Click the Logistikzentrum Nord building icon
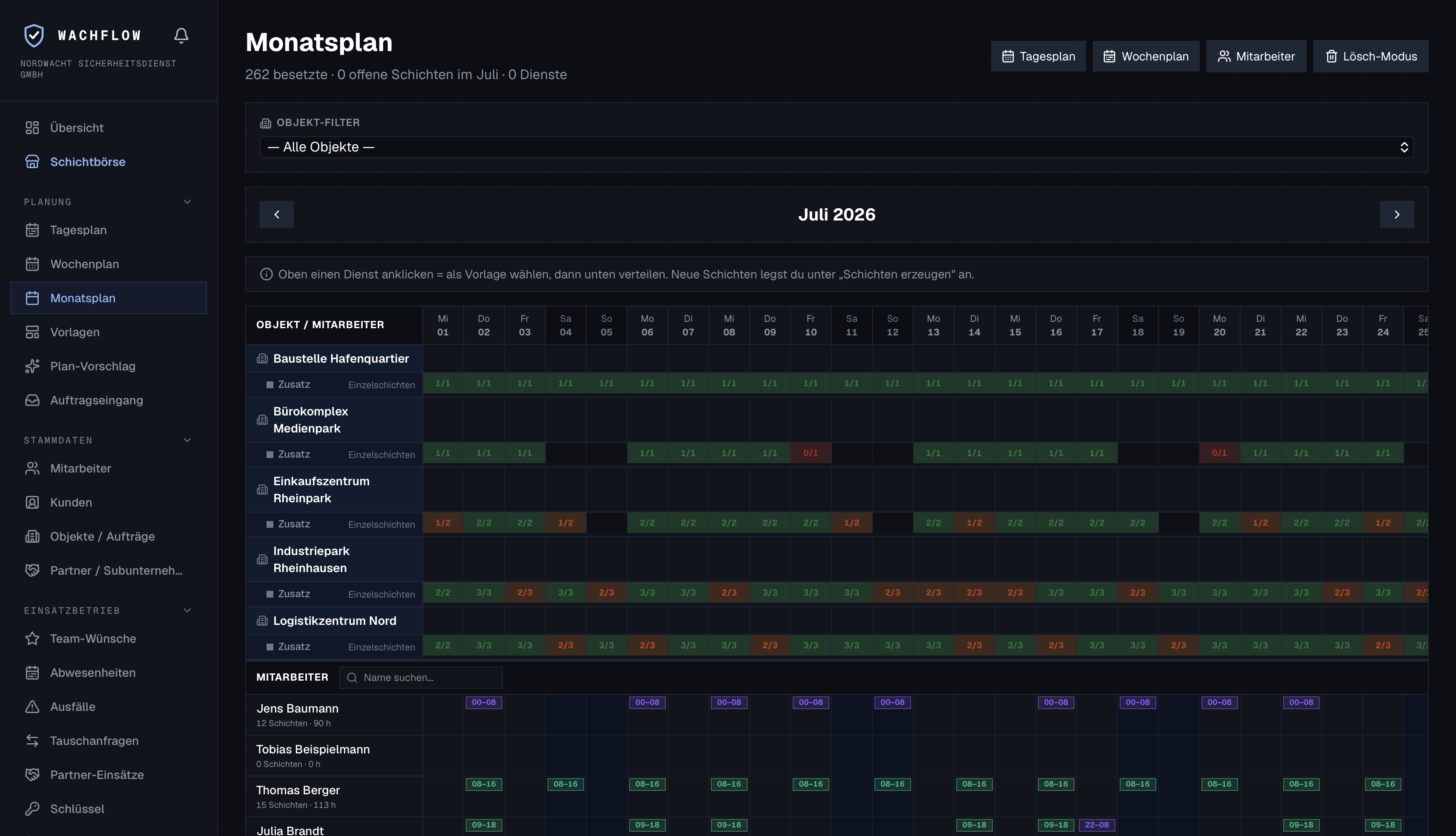Image resolution: width=1456 pixels, height=836 pixels. pos(262,621)
